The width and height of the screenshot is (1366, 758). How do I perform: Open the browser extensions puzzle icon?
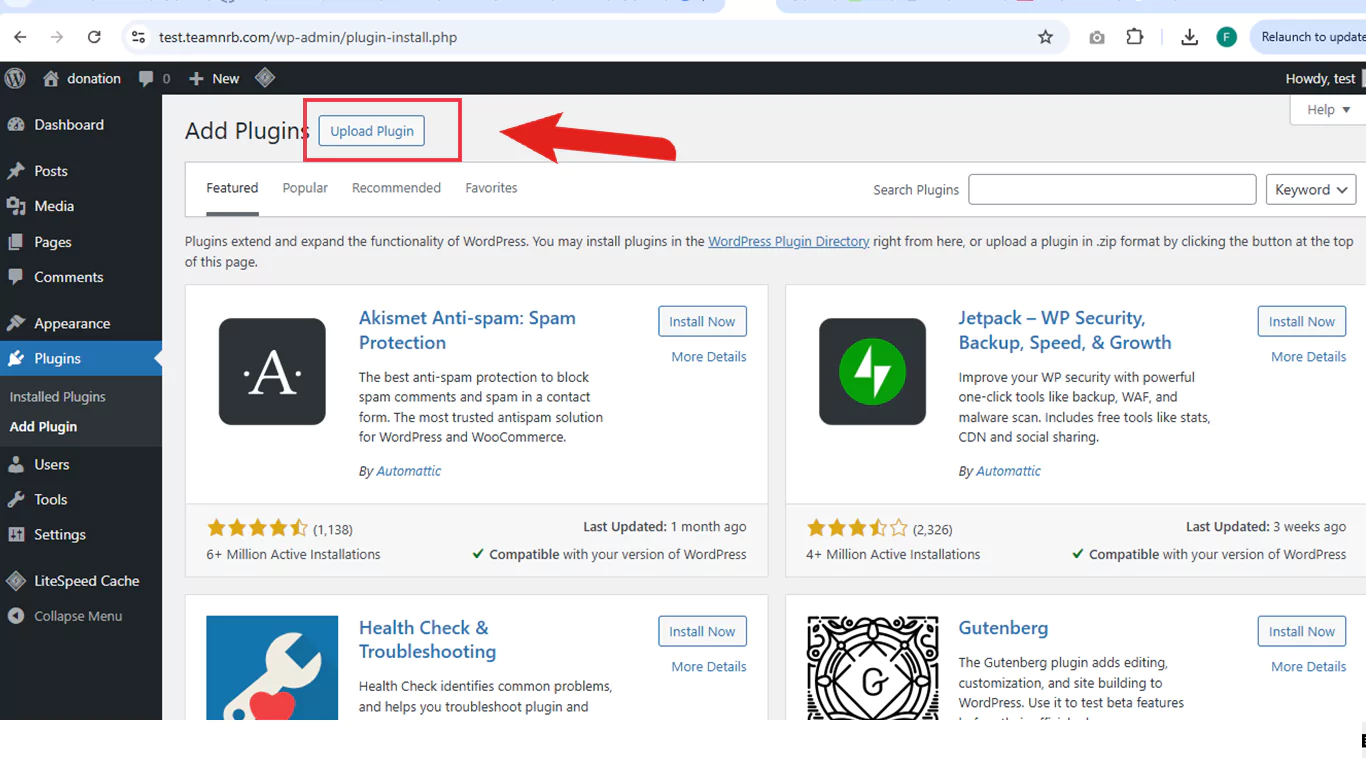tap(1134, 37)
